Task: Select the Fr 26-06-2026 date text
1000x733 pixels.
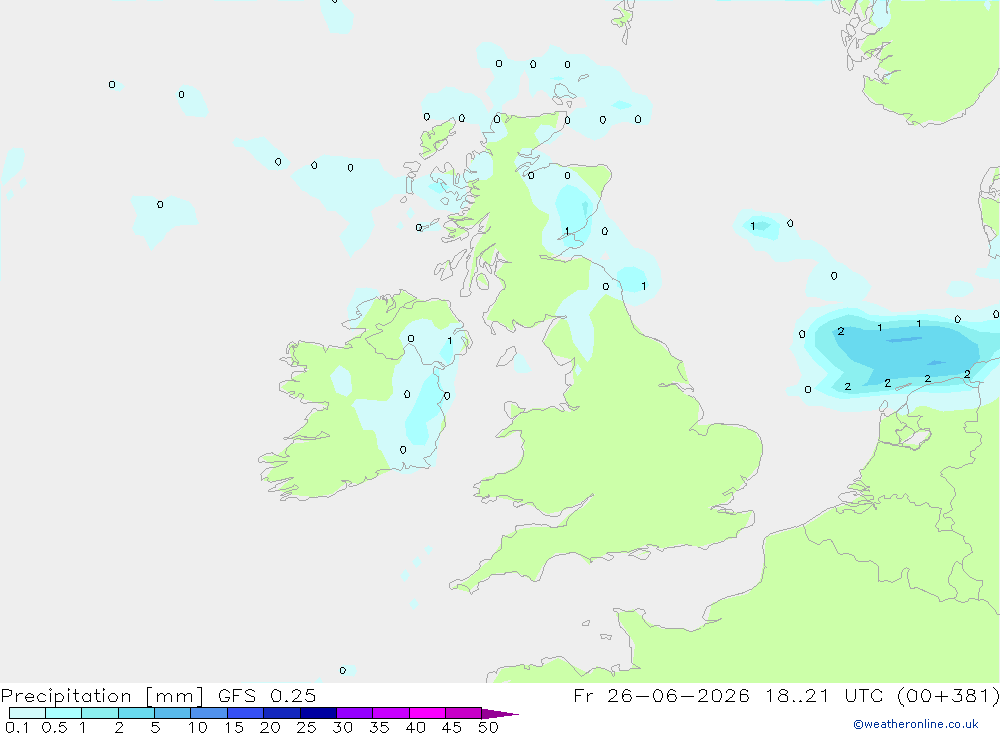Action: pos(661,696)
